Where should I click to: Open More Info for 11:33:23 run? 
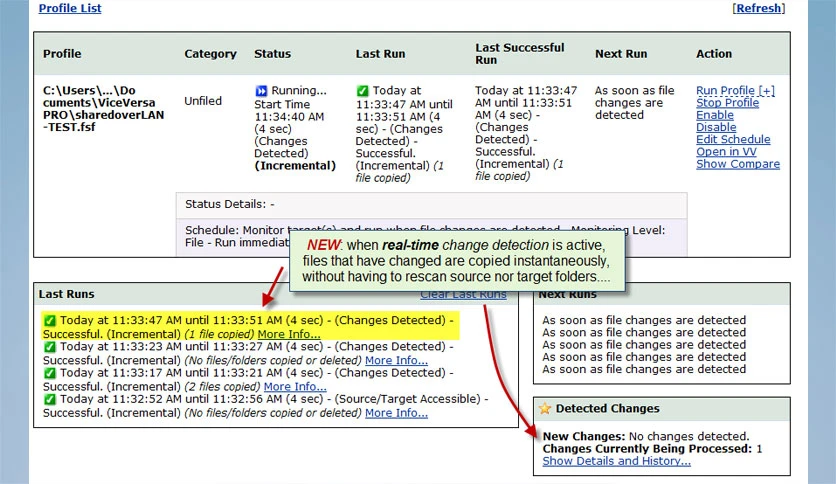(x=396, y=360)
